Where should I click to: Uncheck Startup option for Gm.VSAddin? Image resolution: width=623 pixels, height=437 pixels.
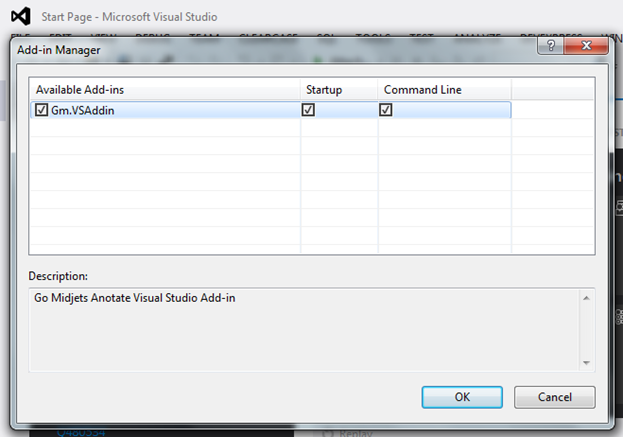pyautogui.click(x=308, y=110)
